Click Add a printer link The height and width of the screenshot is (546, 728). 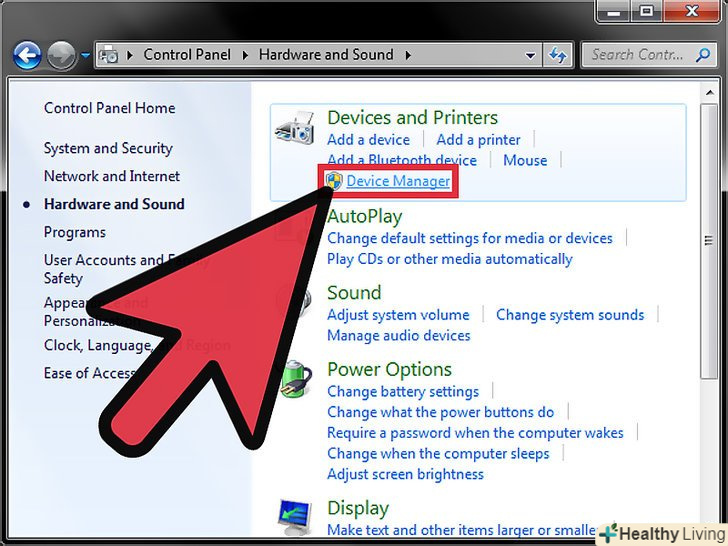pyautogui.click(x=478, y=140)
